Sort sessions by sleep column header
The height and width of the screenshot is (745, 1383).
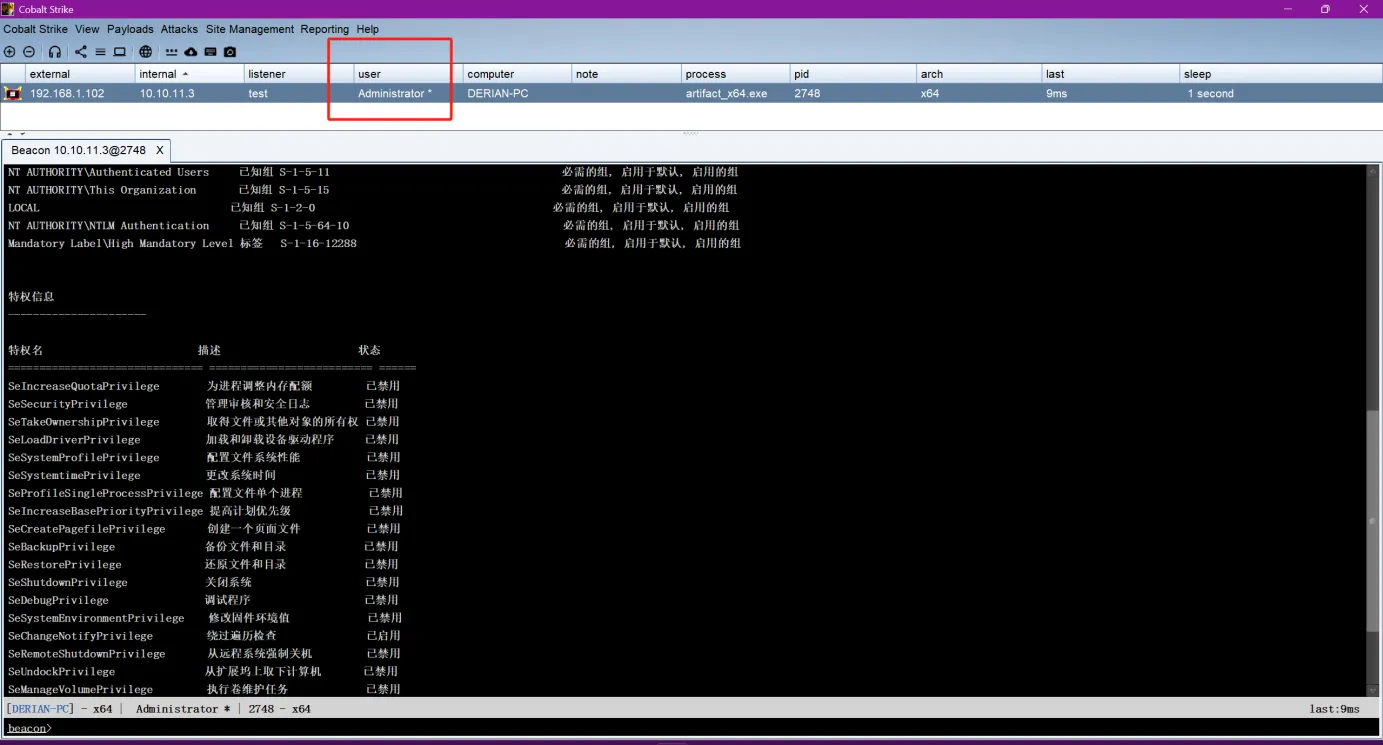point(1281,74)
